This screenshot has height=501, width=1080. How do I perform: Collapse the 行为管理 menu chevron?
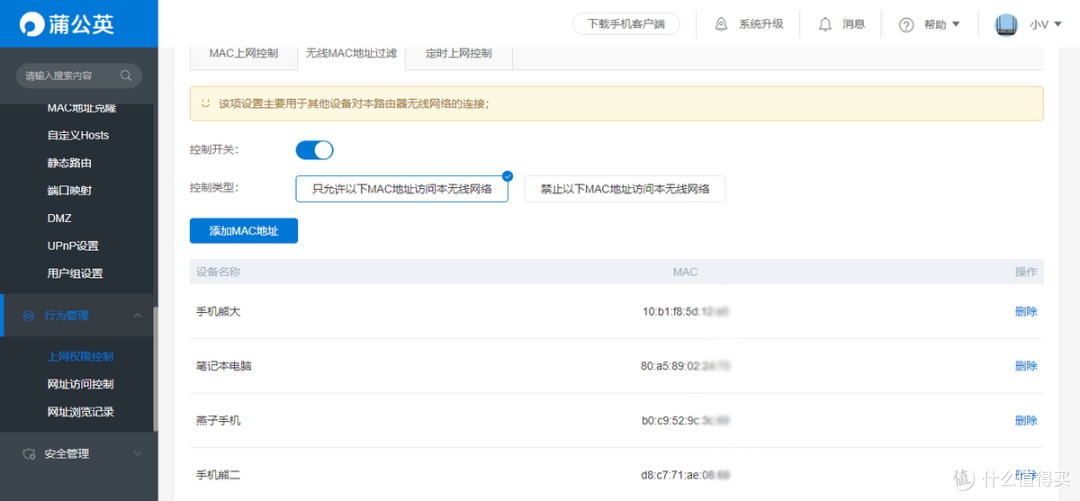click(137, 316)
